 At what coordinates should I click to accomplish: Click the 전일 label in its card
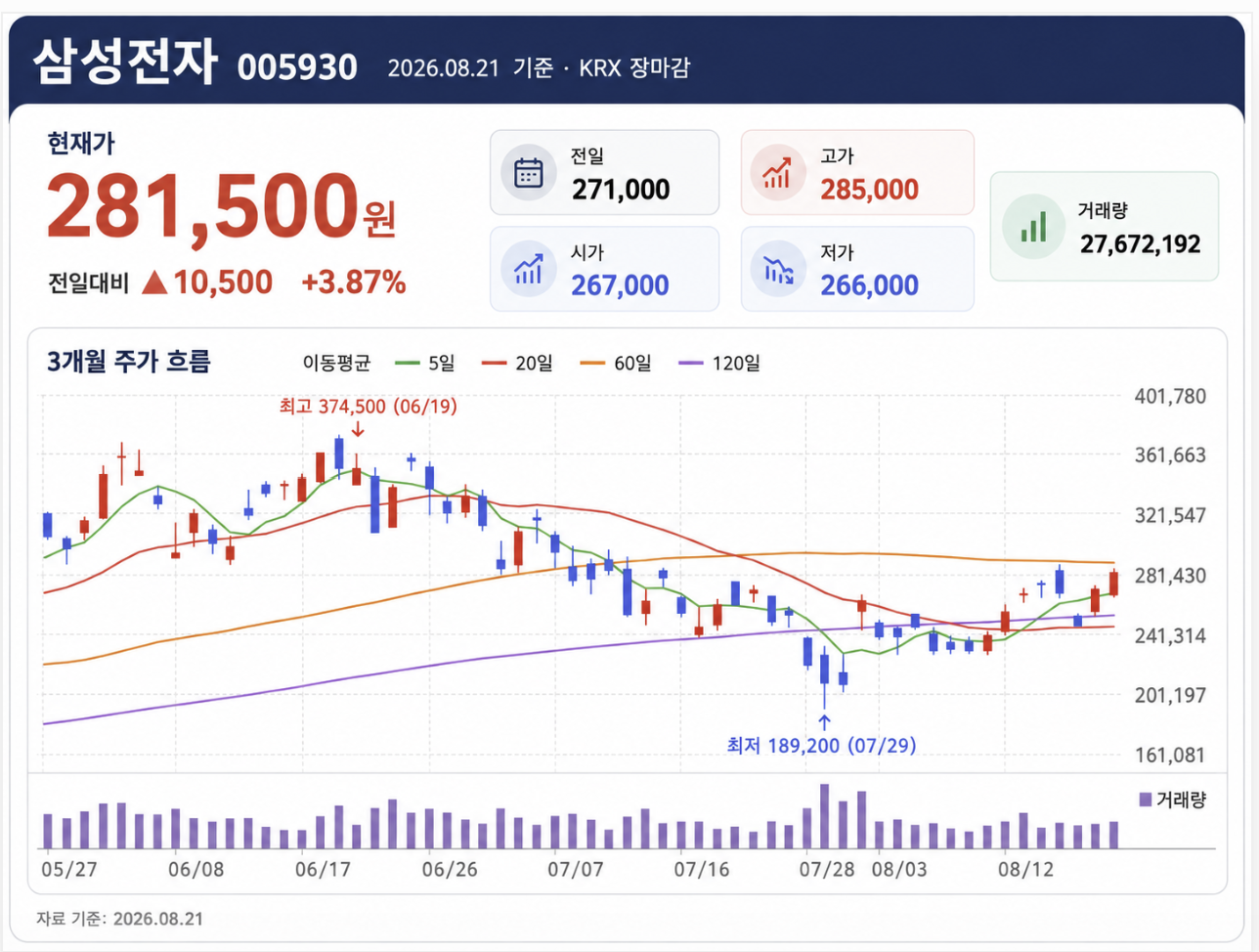click(x=587, y=156)
